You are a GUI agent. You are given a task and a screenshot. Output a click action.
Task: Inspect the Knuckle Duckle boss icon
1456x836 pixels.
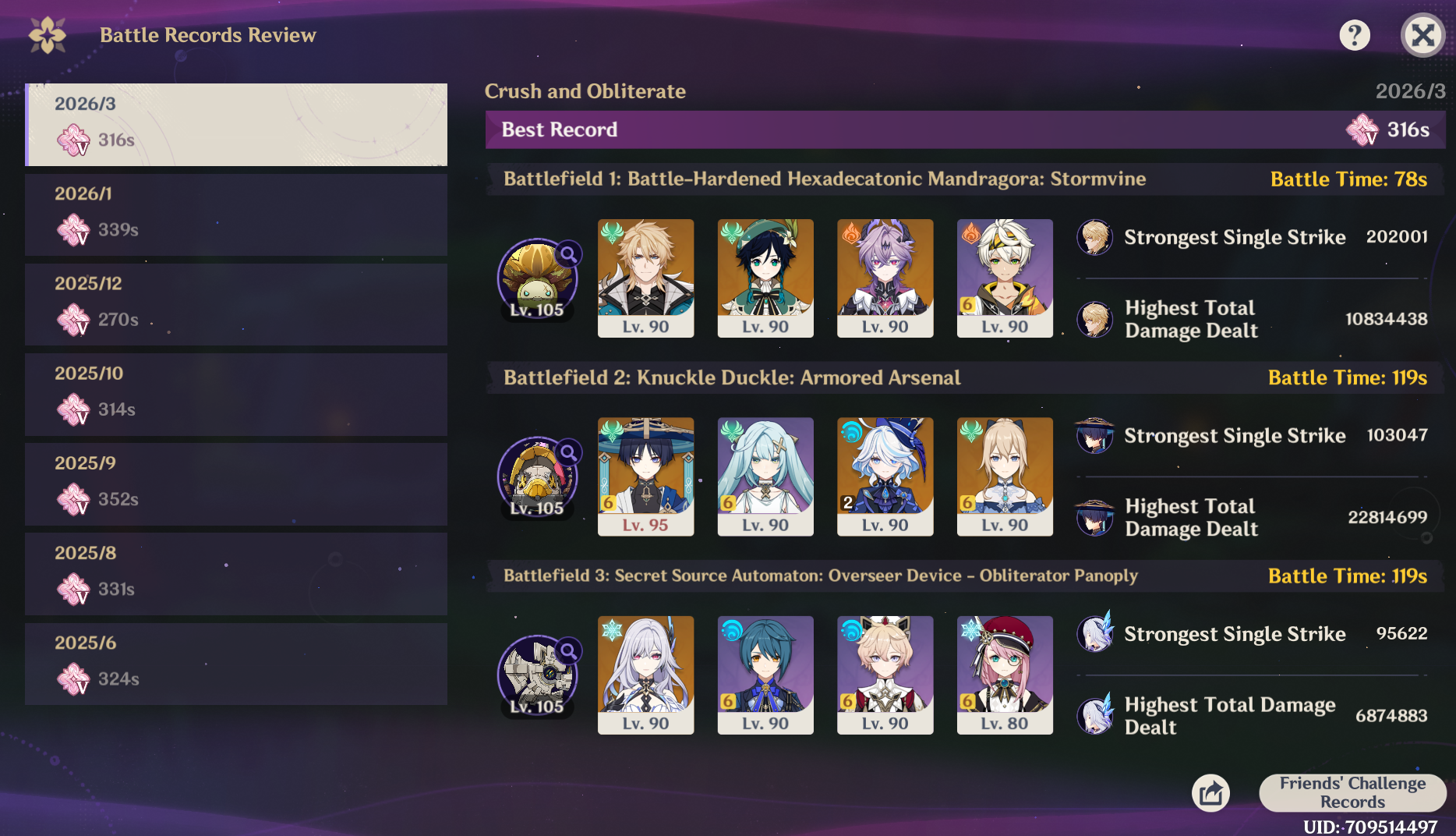click(537, 476)
